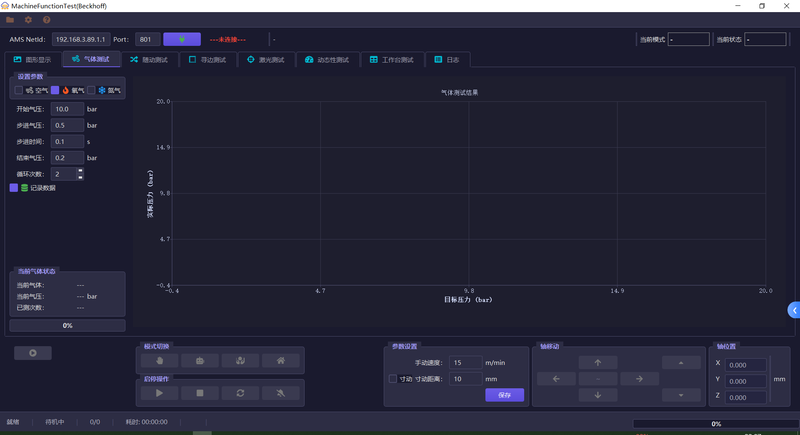Click the 当前状态 field
This screenshot has height=435, width=800.
765,39
